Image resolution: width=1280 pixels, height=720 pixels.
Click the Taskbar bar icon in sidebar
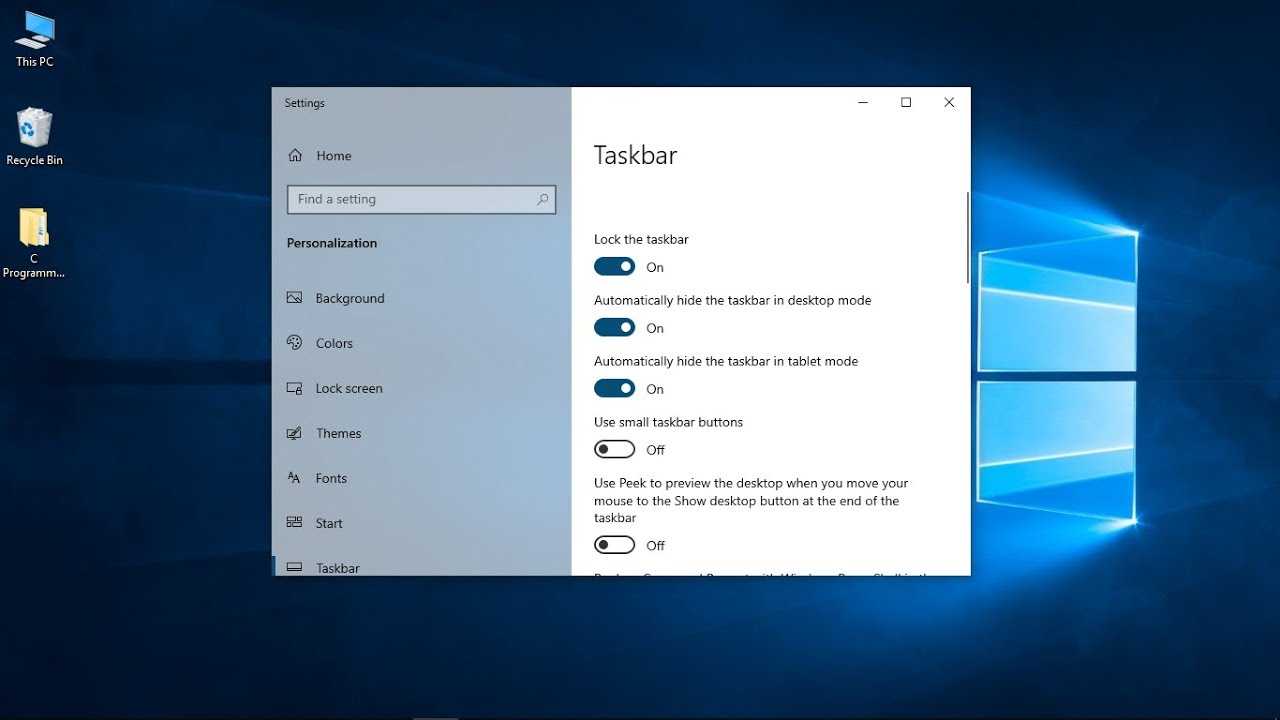pos(294,567)
